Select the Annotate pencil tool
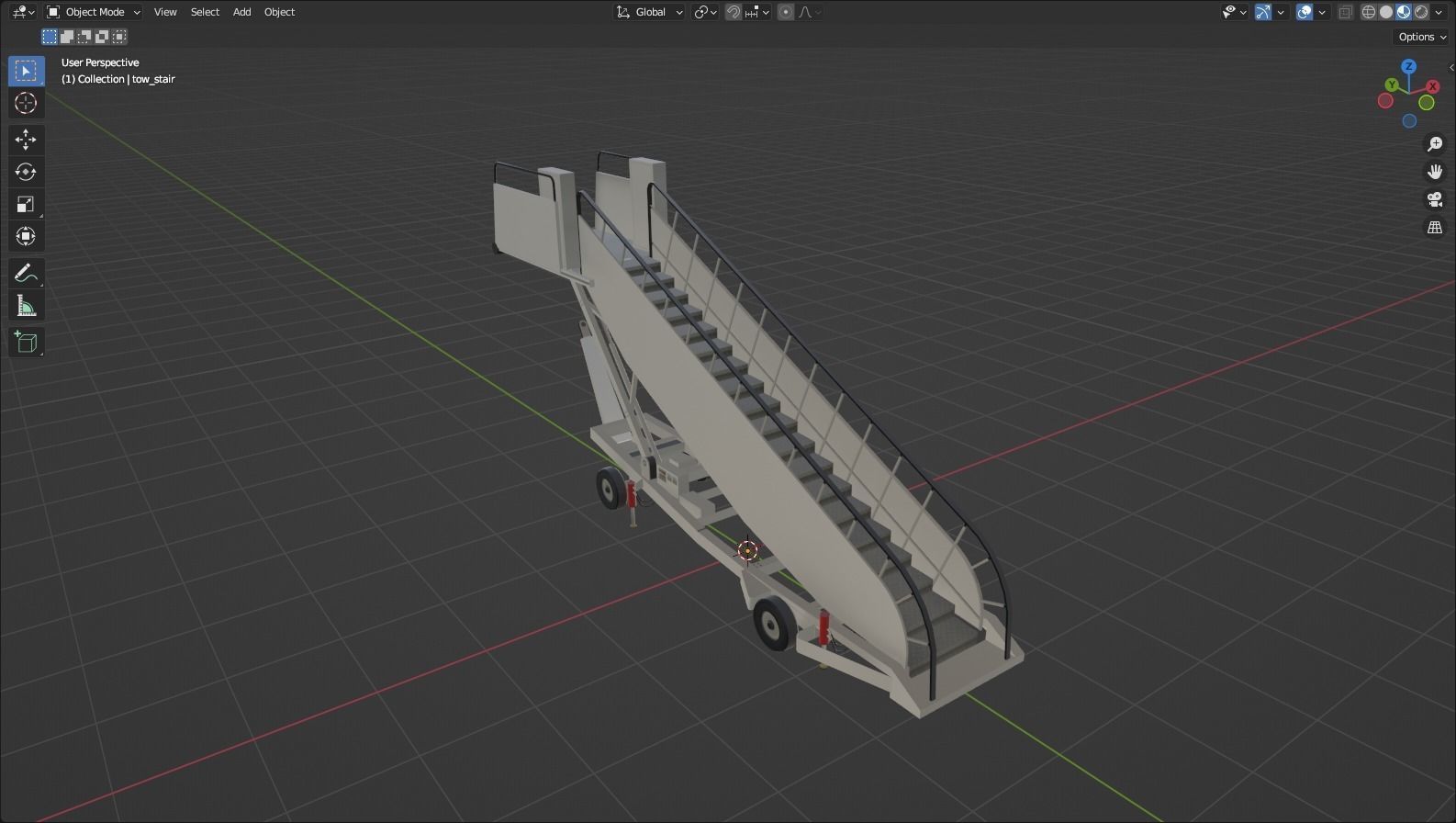The image size is (1456, 823). coord(26,274)
